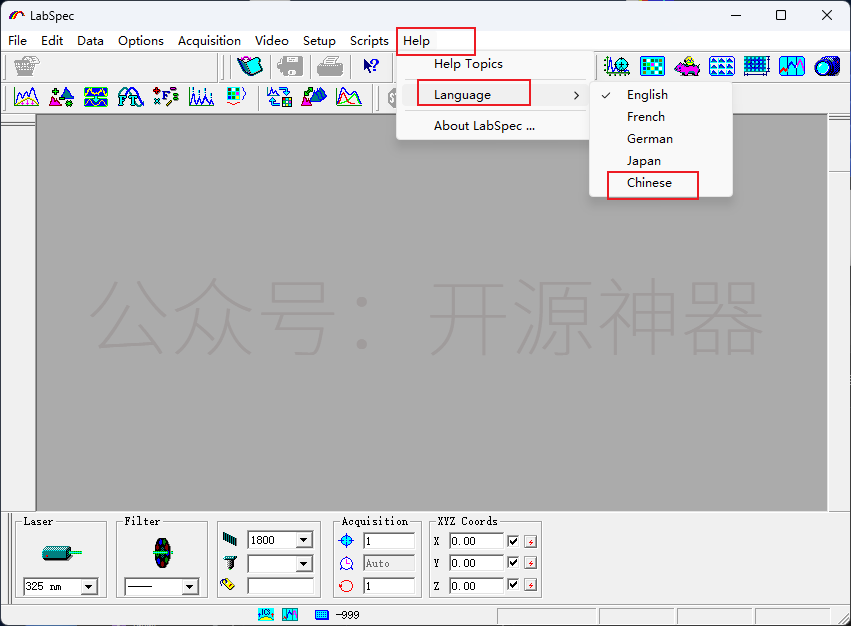Click the colored mapping squares icon
Image resolution: width=851 pixels, height=626 pixels.
(652, 66)
